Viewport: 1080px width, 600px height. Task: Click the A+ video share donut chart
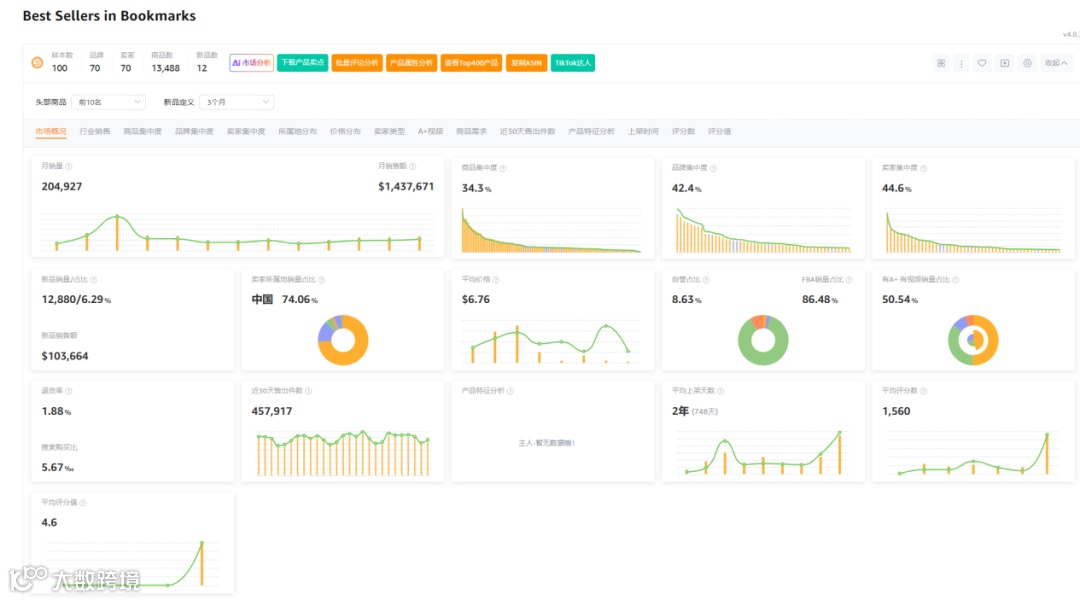coord(973,340)
